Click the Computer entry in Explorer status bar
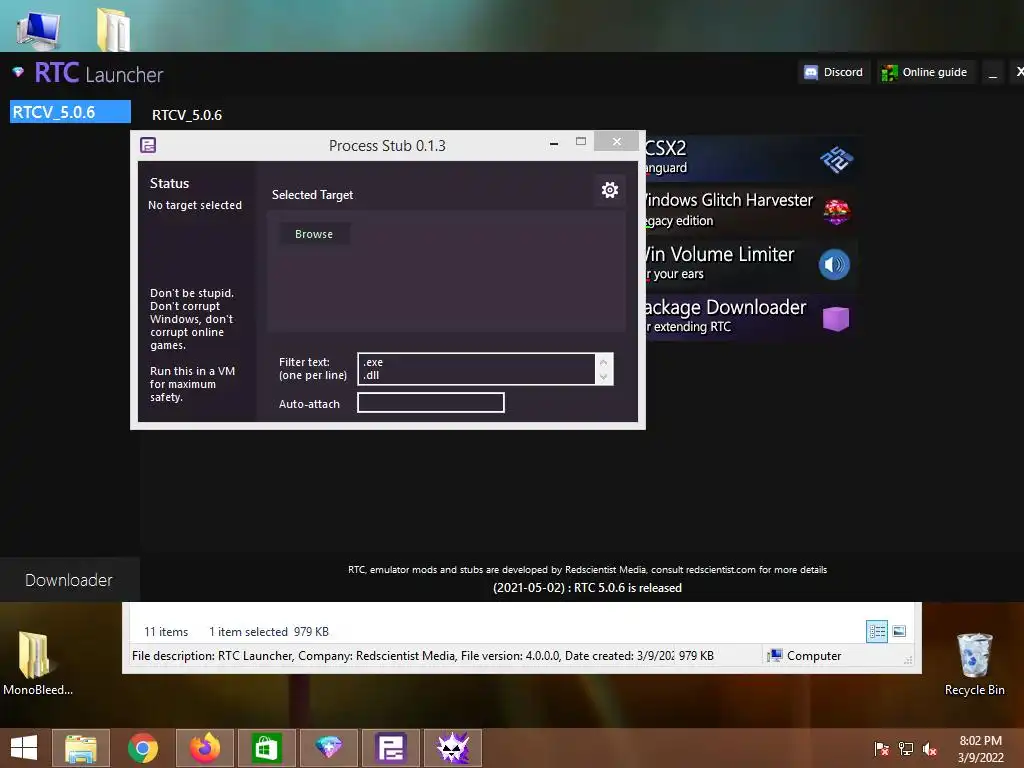 pos(805,656)
